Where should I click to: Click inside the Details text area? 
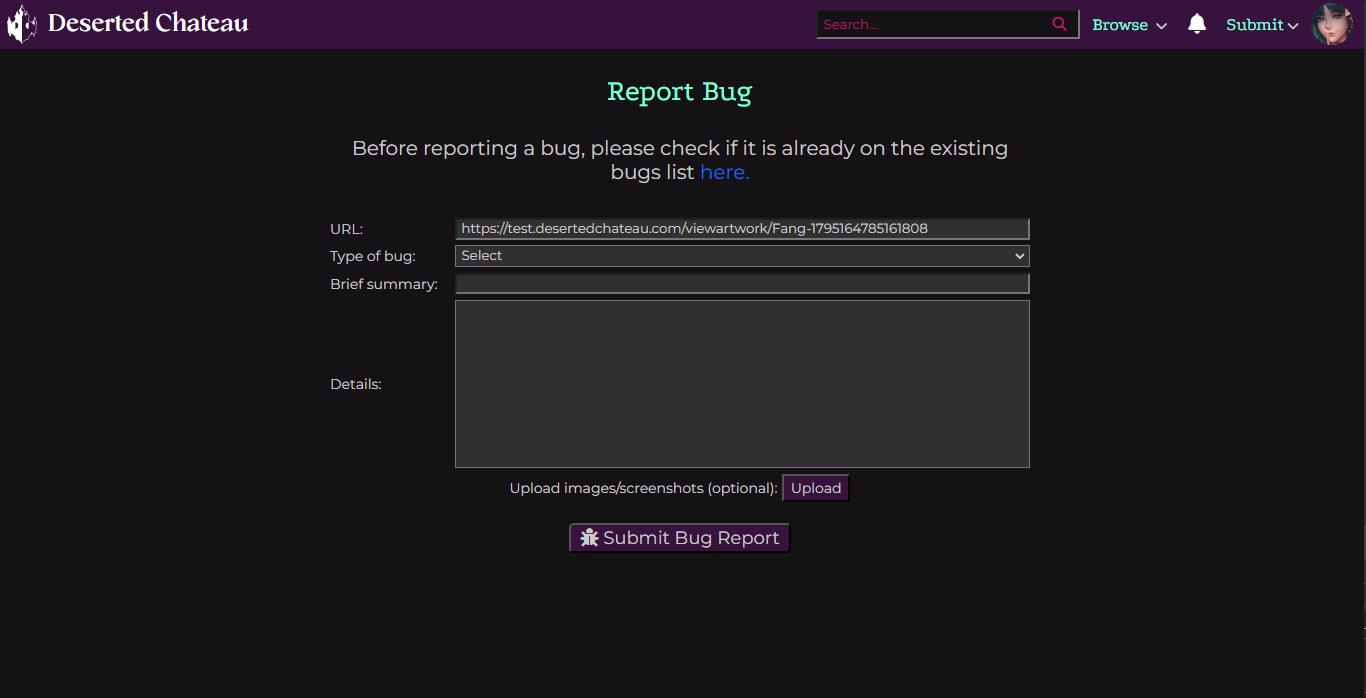coord(740,384)
